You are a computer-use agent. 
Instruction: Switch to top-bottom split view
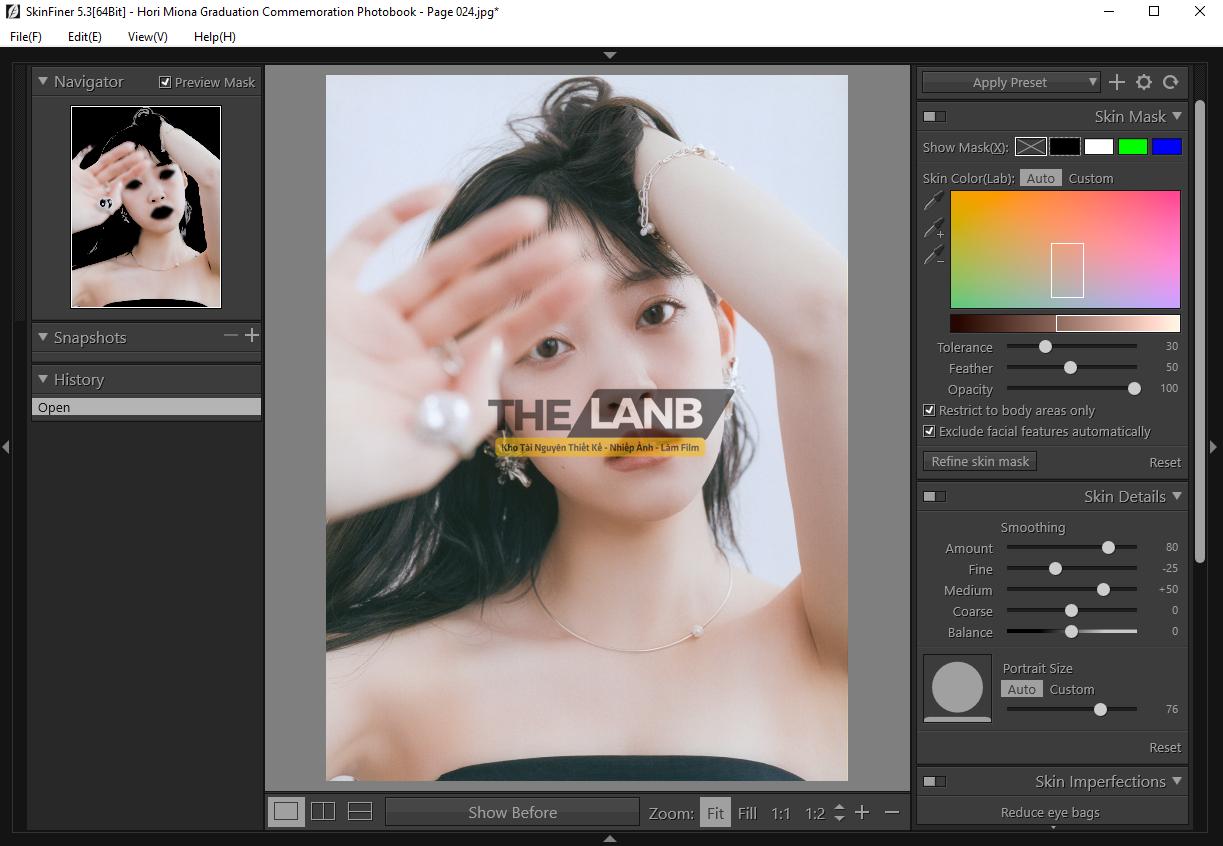click(x=360, y=811)
